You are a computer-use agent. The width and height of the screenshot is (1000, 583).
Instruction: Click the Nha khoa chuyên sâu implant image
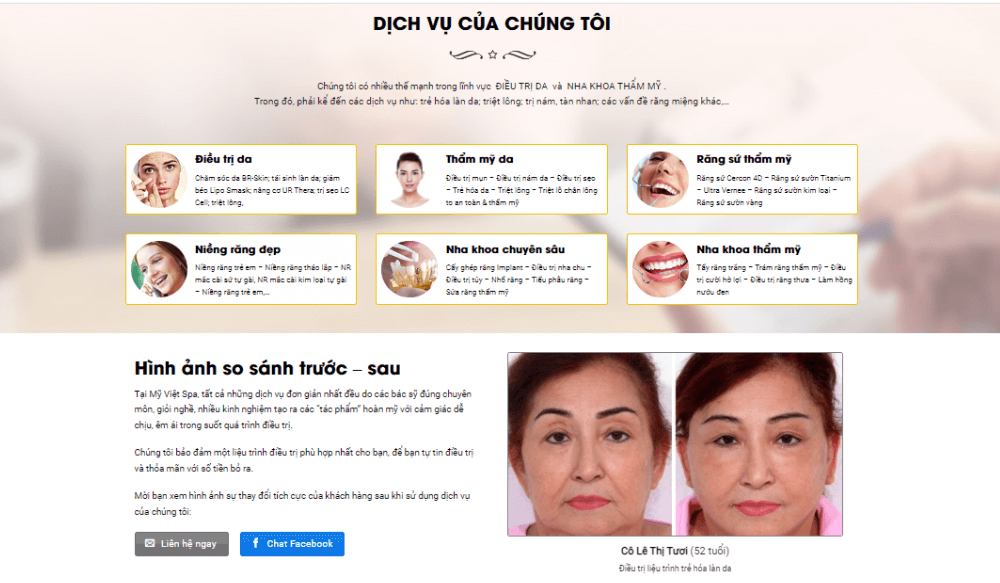coord(409,269)
